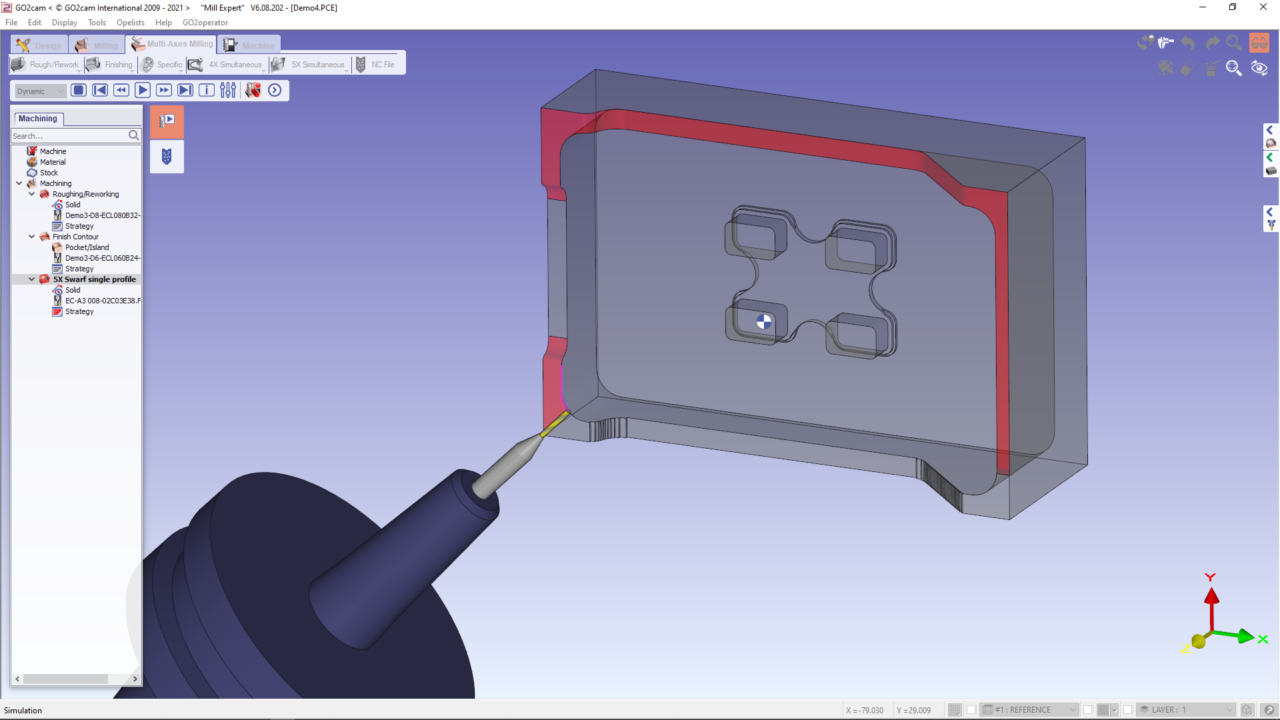Screen dimensions: 1280x720
Task: Jump to the simulation end with skip-forward
Action: pyautogui.click(x=185, y=91)
